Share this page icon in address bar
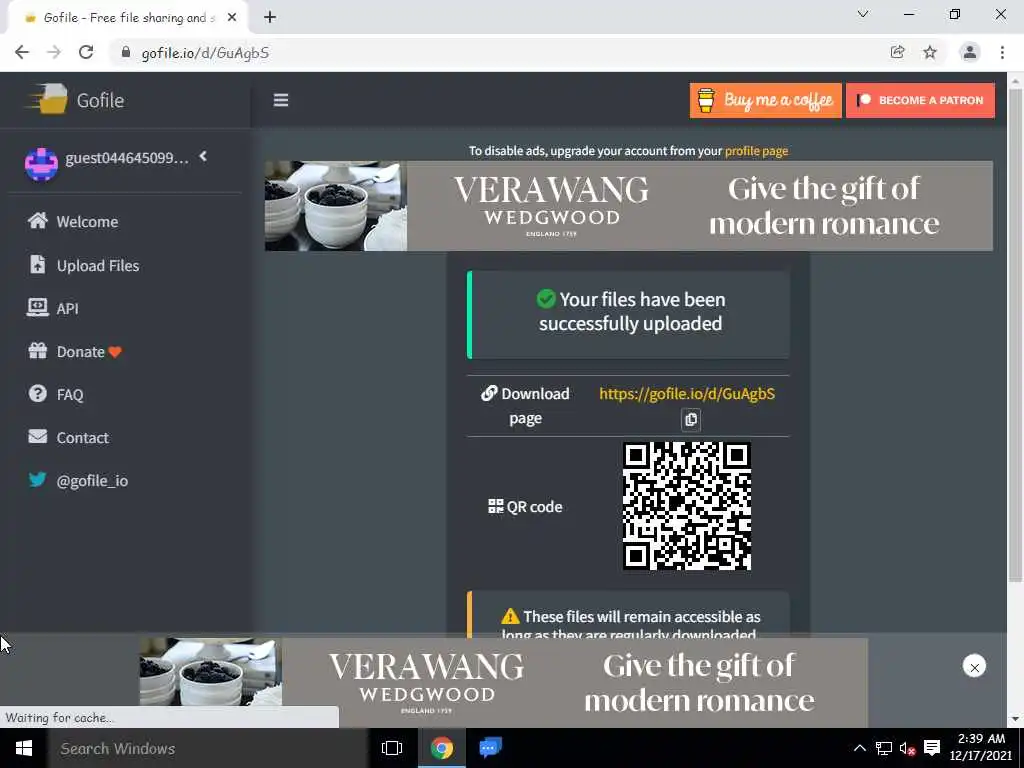 click(x=897, y=52)
